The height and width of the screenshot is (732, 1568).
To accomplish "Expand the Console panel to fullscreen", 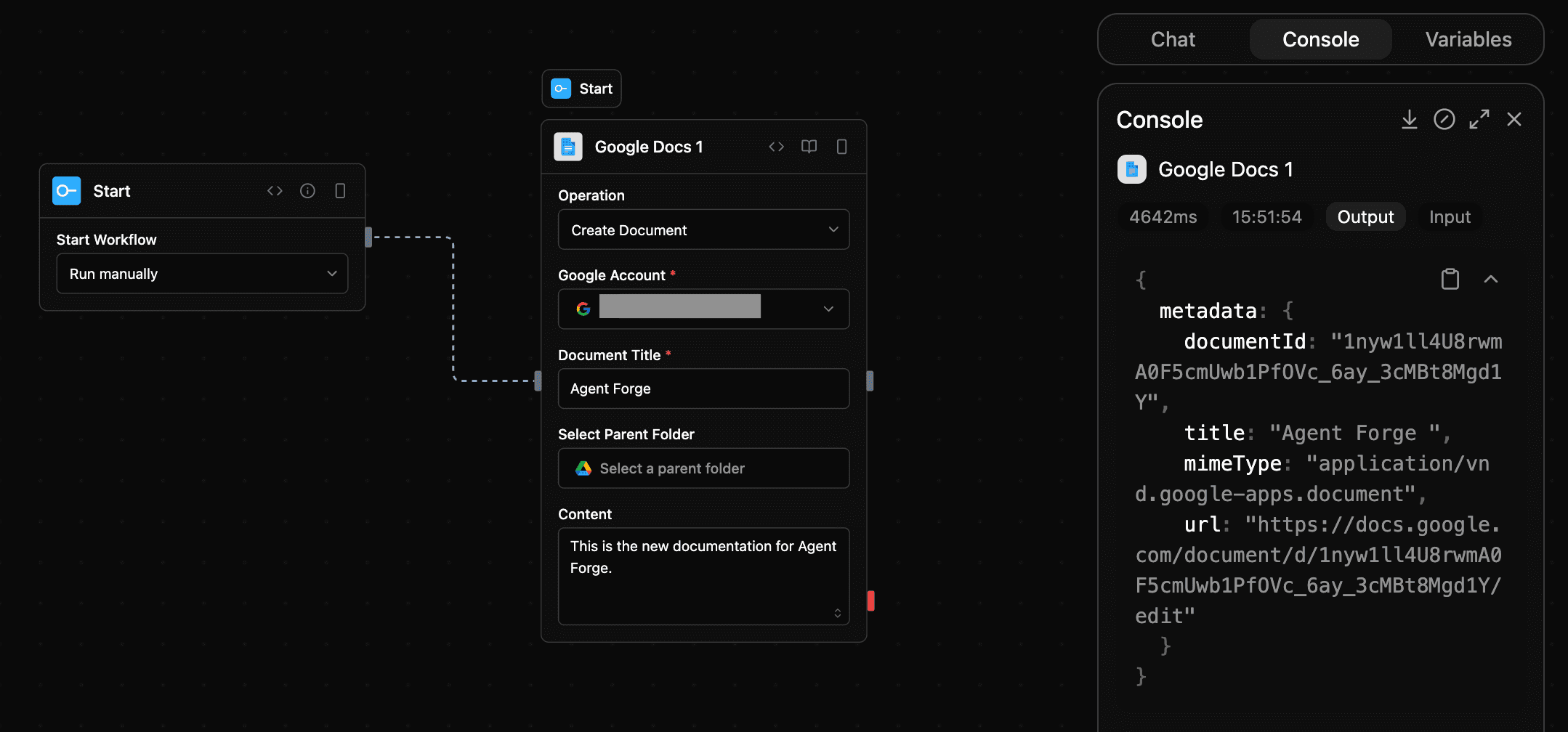I will click(x=1479, y=119).
